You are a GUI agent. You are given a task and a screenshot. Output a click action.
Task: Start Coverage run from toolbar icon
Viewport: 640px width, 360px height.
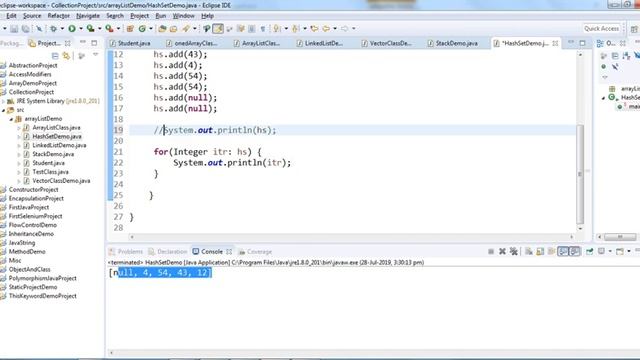(90, 29)
